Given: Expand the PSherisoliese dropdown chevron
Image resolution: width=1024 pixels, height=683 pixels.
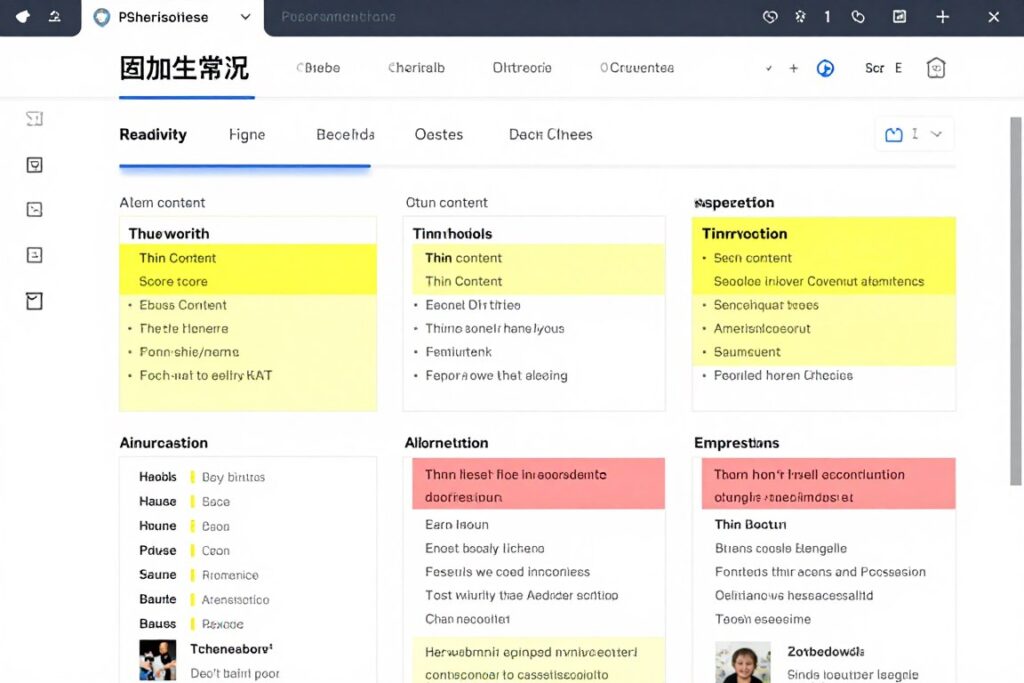Looking at the screenshot, I should point(246,17).
